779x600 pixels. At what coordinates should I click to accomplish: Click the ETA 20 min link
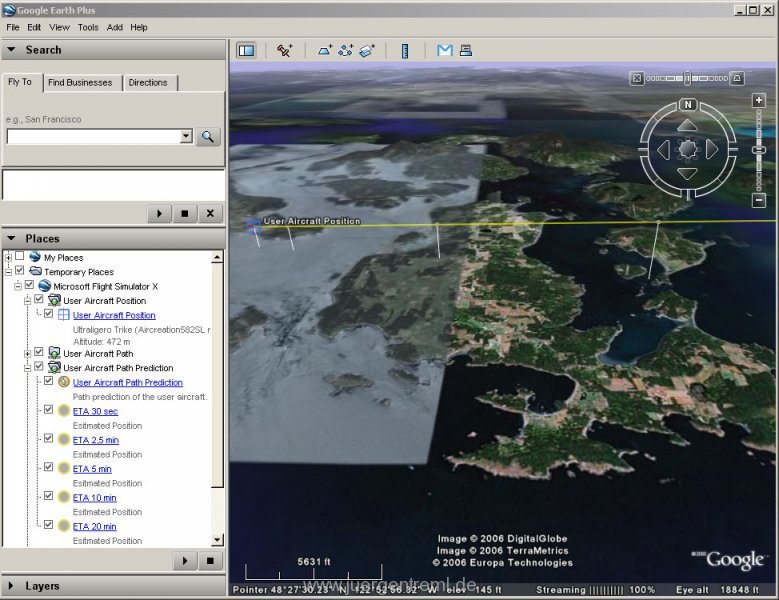(94, 526)
